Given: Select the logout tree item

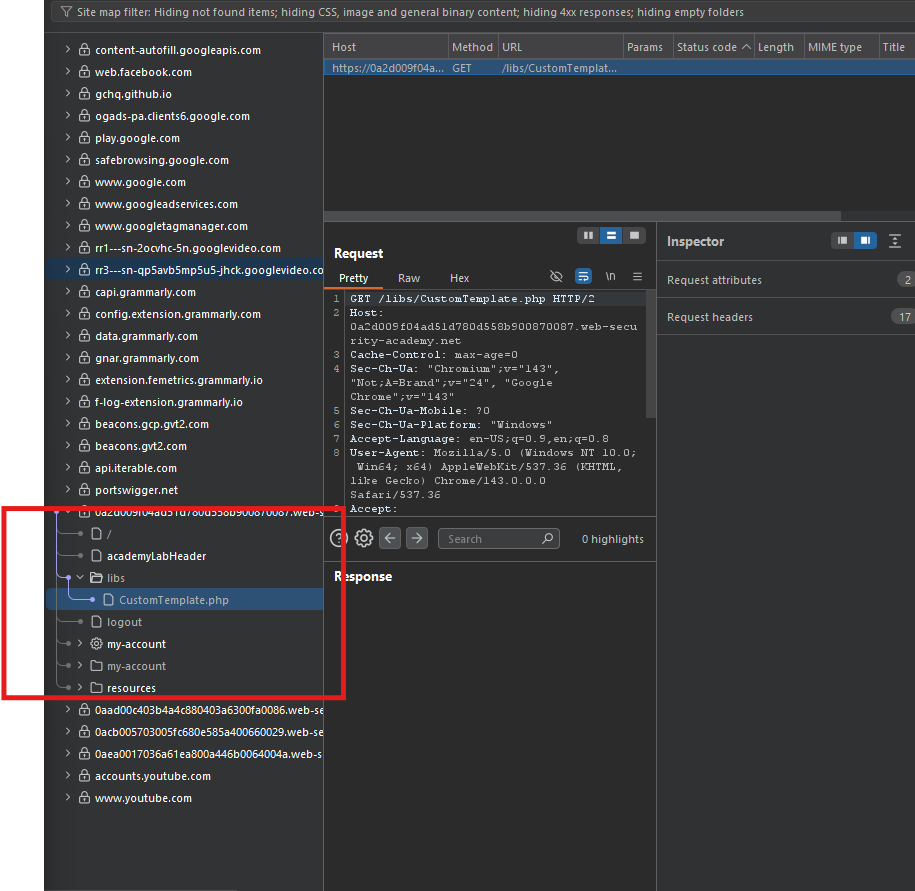Looking at the screenshot, I should (124, 622).
